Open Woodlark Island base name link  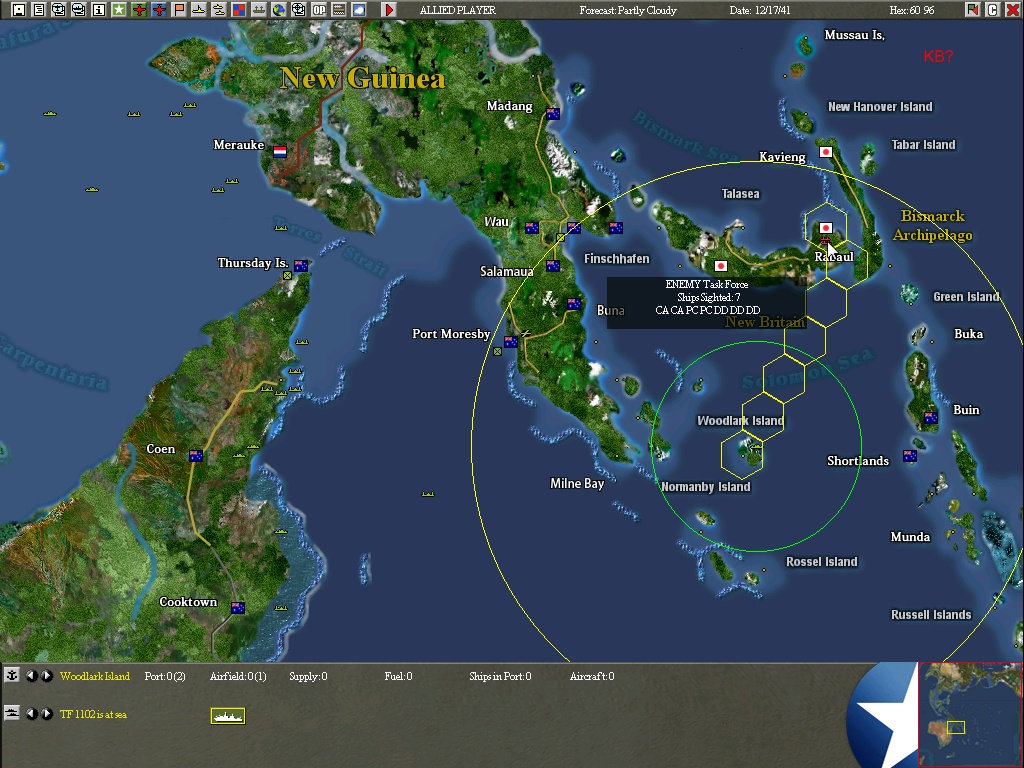coord(95,676)
